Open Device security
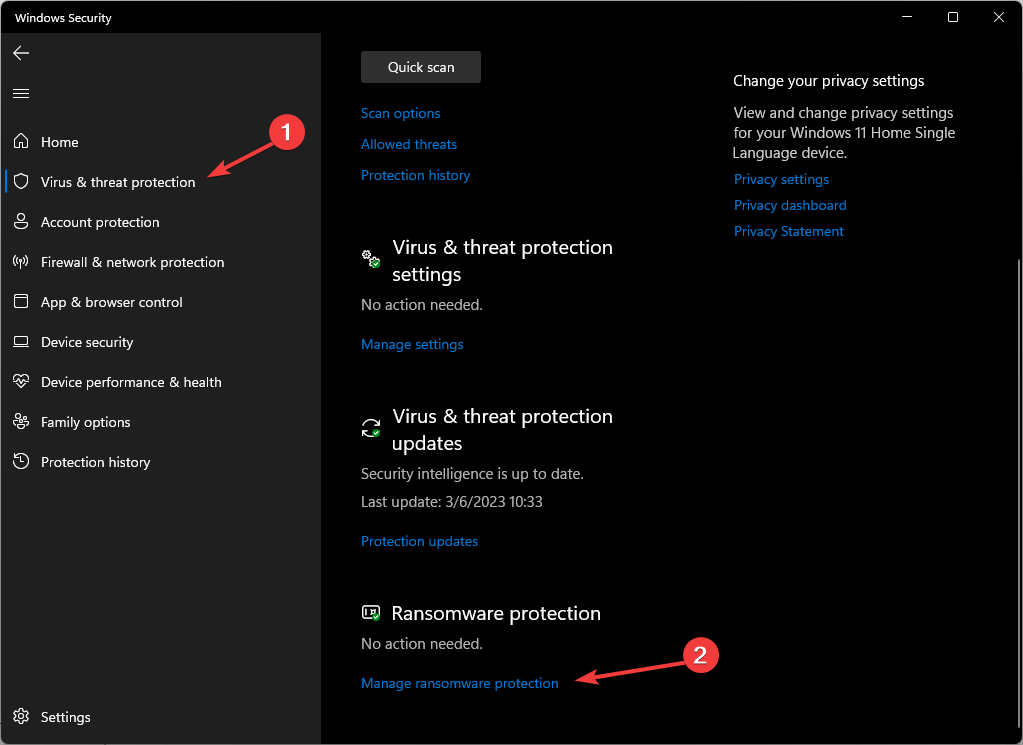1023x745 pixels. click(x=86, y=341)
